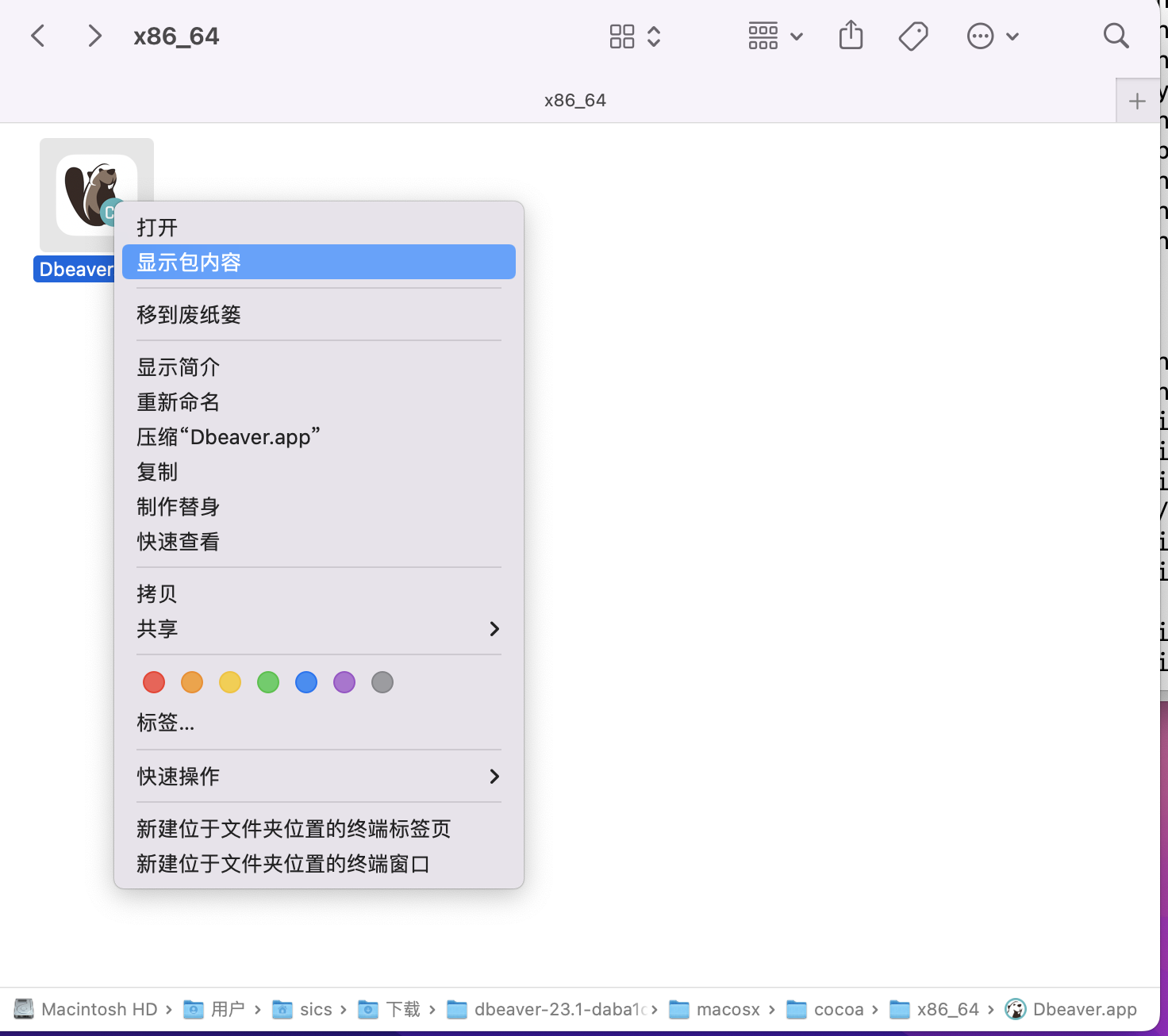Choose 压缩"Dbeaver.app" entry
This screenshot has width=1168, height=1036.
click(319, 437)
